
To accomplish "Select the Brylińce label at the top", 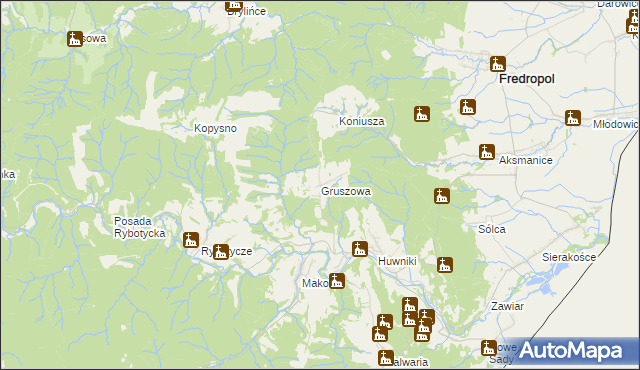I will click(247, 11).
